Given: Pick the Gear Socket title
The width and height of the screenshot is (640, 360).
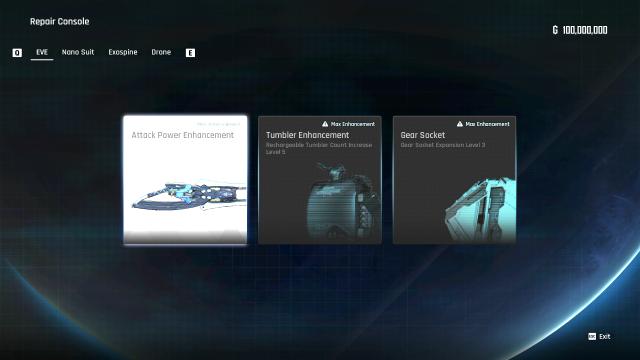Looking at the screenshot, I should (x=422, y=135).
